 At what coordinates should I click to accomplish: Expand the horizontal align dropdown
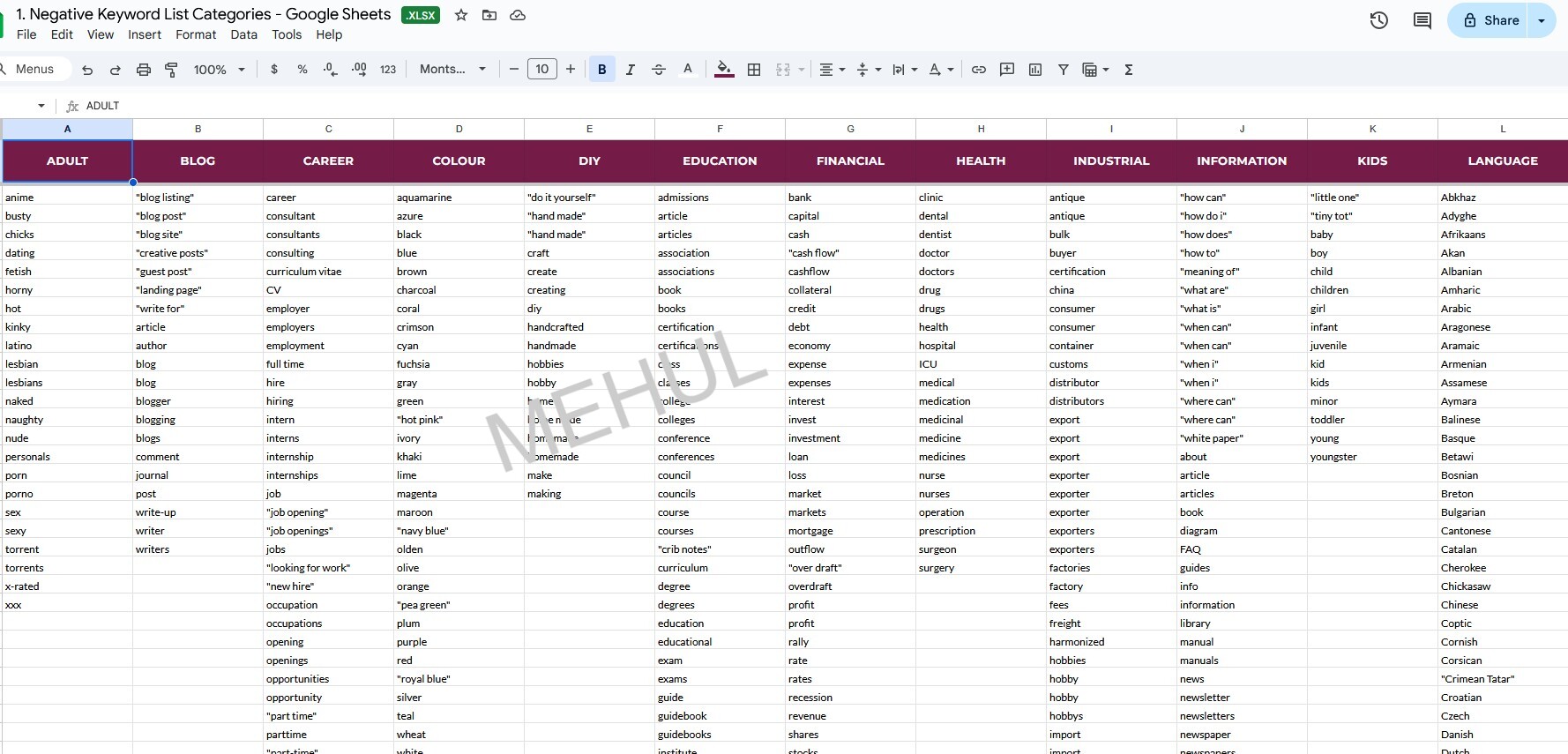(x=832, y=70)
